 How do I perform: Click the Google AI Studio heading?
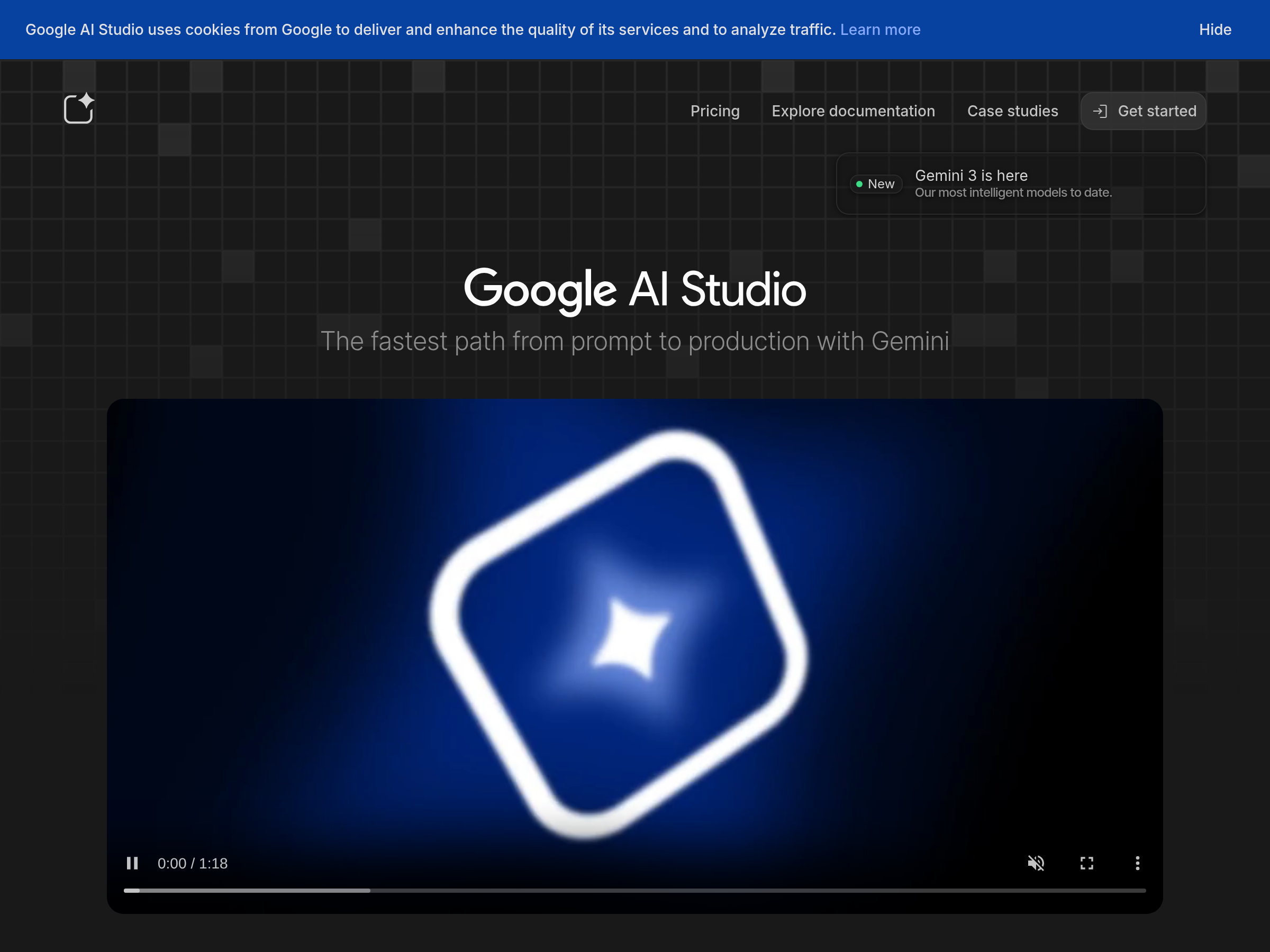tap(634, 289)
